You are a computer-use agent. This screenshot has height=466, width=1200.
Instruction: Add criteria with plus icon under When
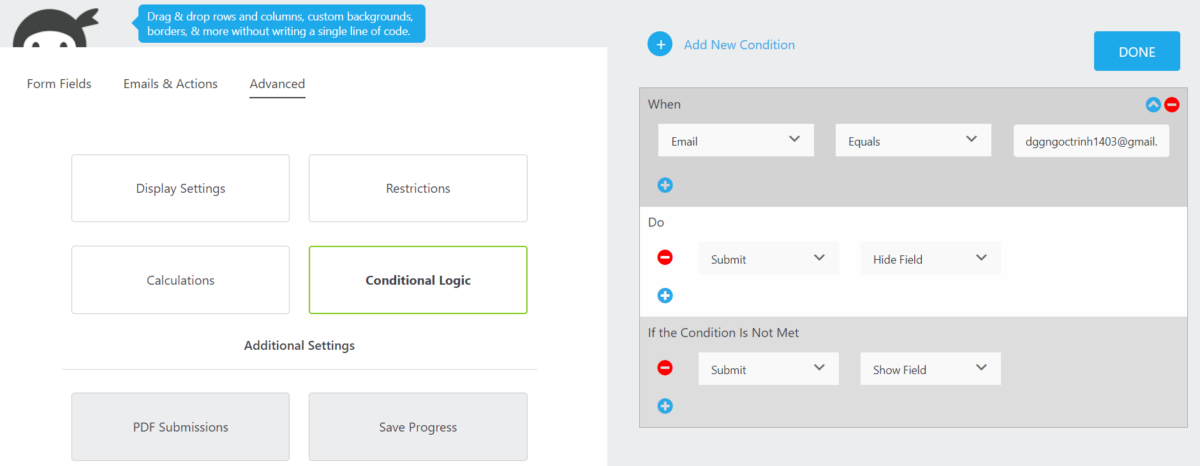point(665,185)
